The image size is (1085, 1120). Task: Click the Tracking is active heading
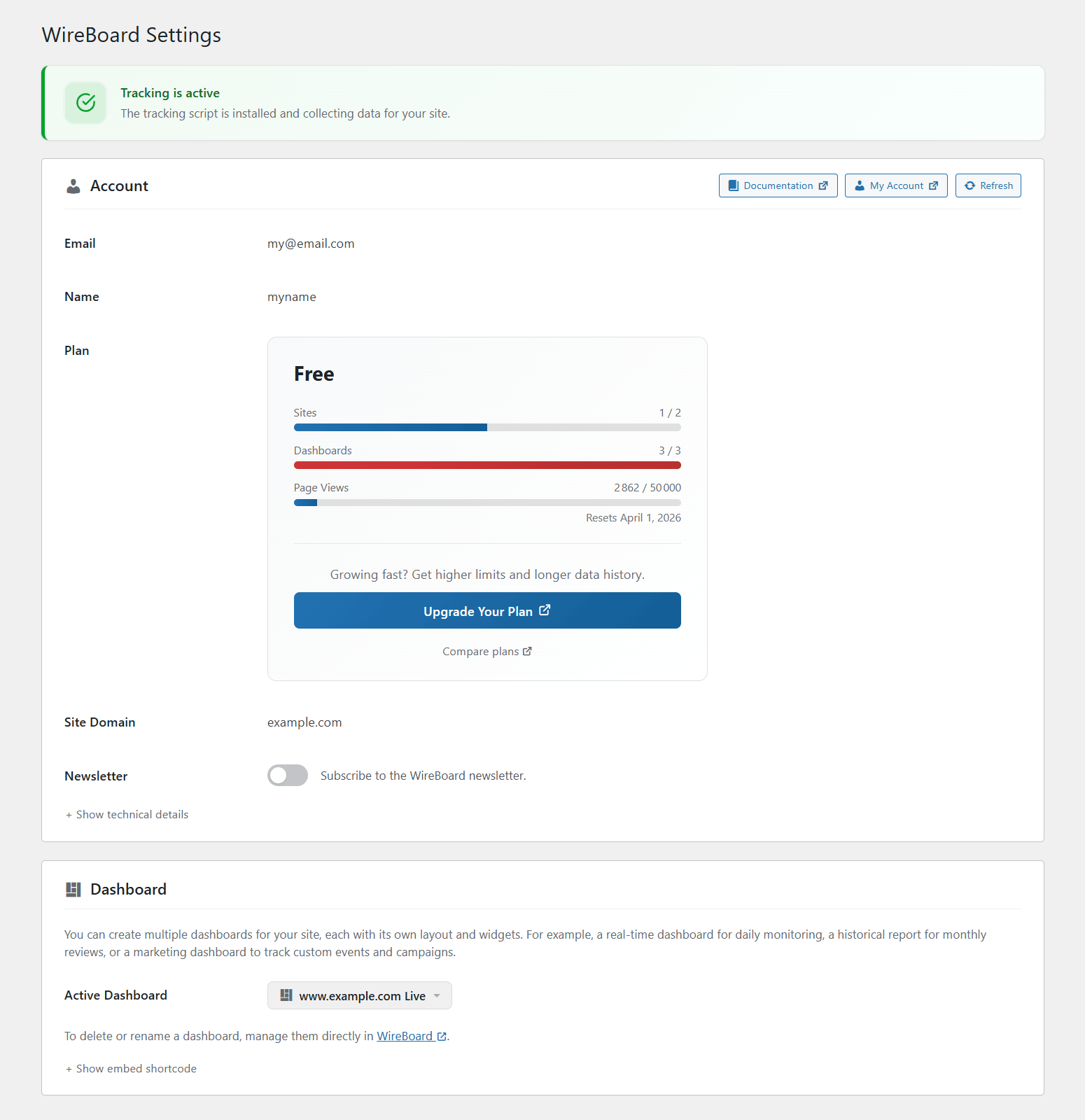[x=170, y=93]
